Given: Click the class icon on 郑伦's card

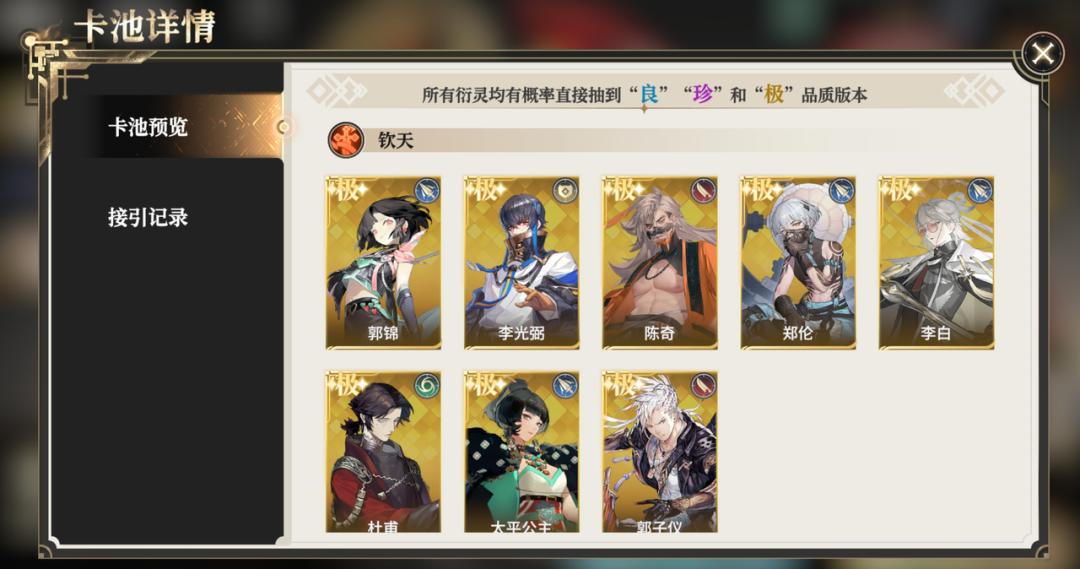Looking at the screenshot, I should [842, 191].
